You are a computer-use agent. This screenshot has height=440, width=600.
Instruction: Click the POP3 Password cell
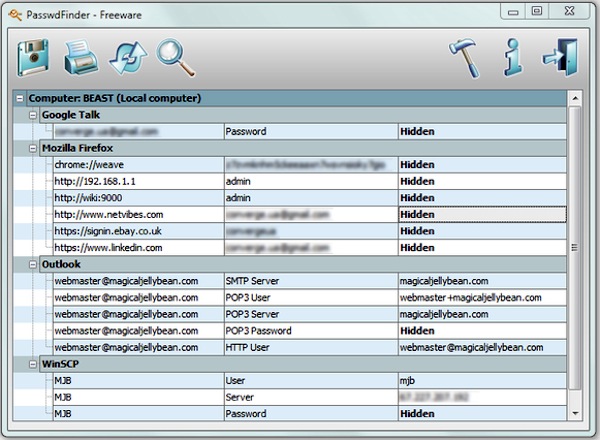[311, 331]
